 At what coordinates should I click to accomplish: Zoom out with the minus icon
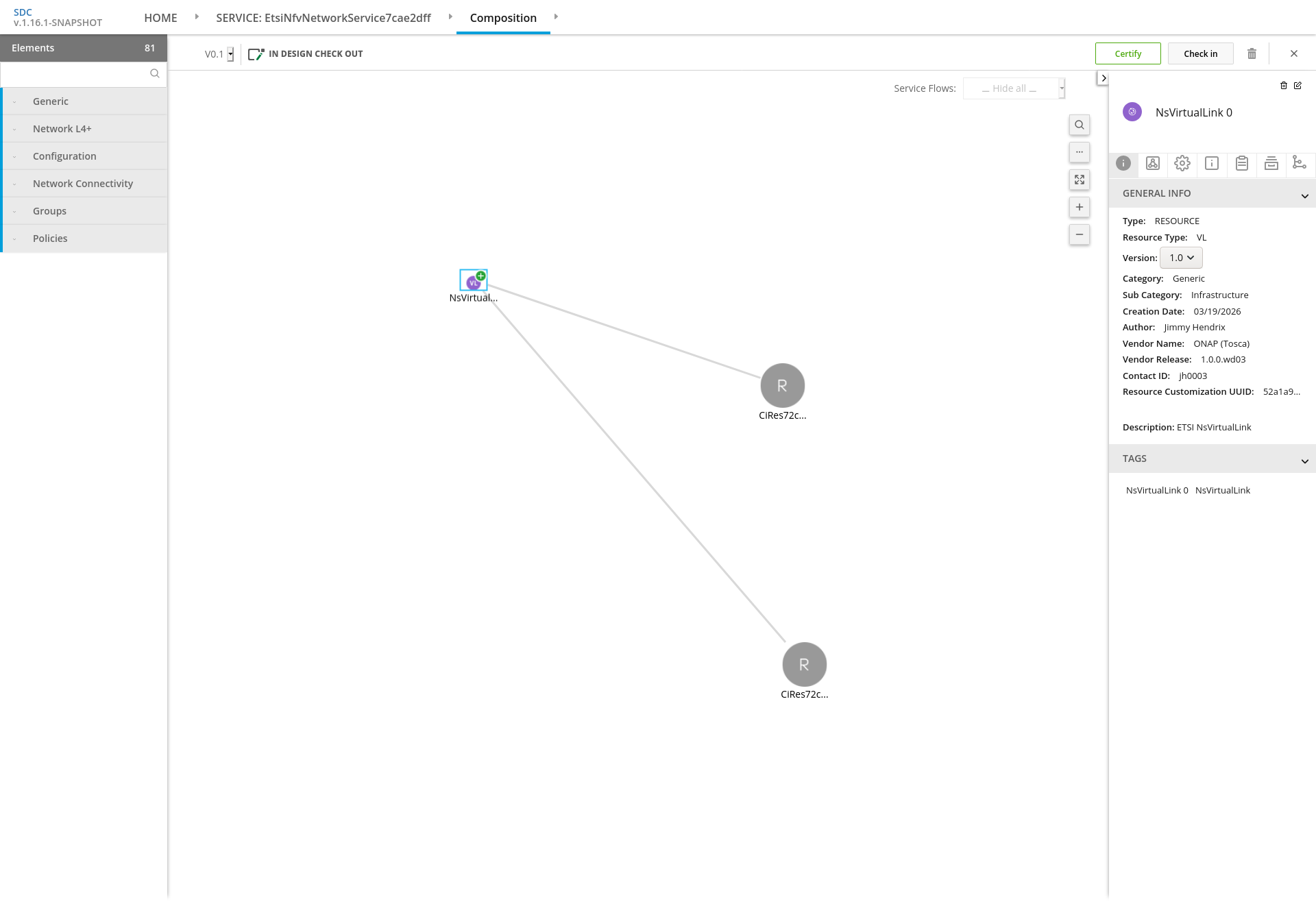coord(1080,234)
